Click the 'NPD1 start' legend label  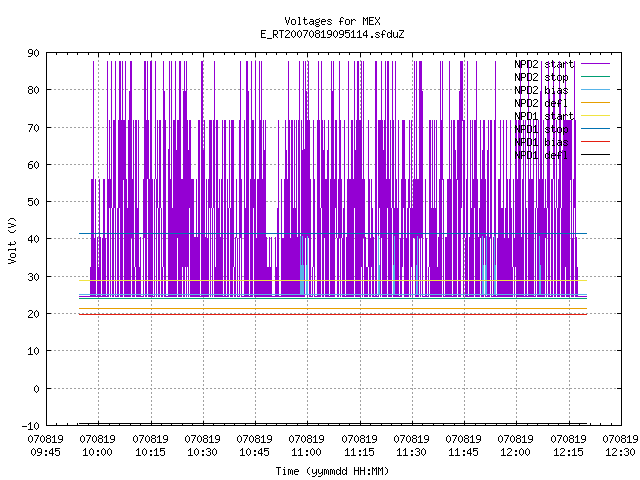(544, 116)
